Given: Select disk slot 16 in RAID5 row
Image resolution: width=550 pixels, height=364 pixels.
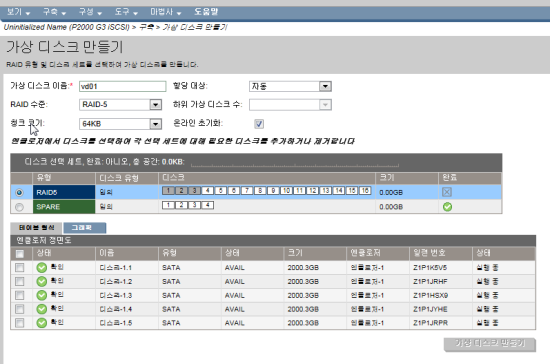Looking at the screenshot, I should [x=365, y=190].
